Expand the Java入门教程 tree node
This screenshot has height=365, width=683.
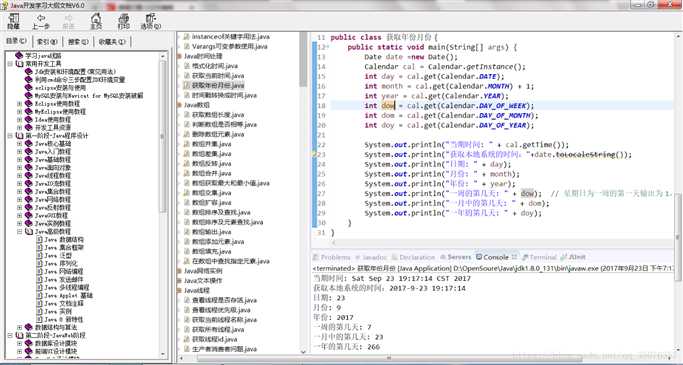(19, 152)
